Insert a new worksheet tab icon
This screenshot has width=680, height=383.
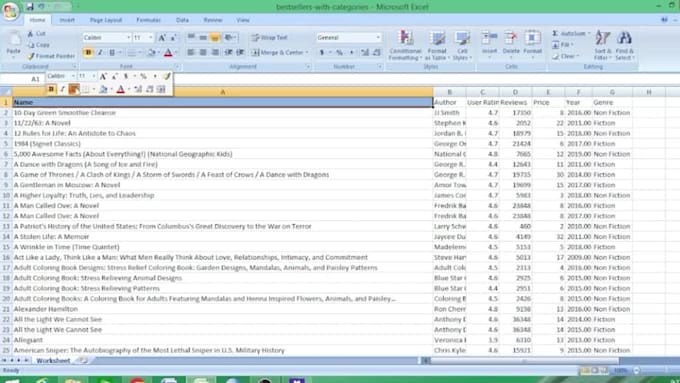tap(84, 360)
